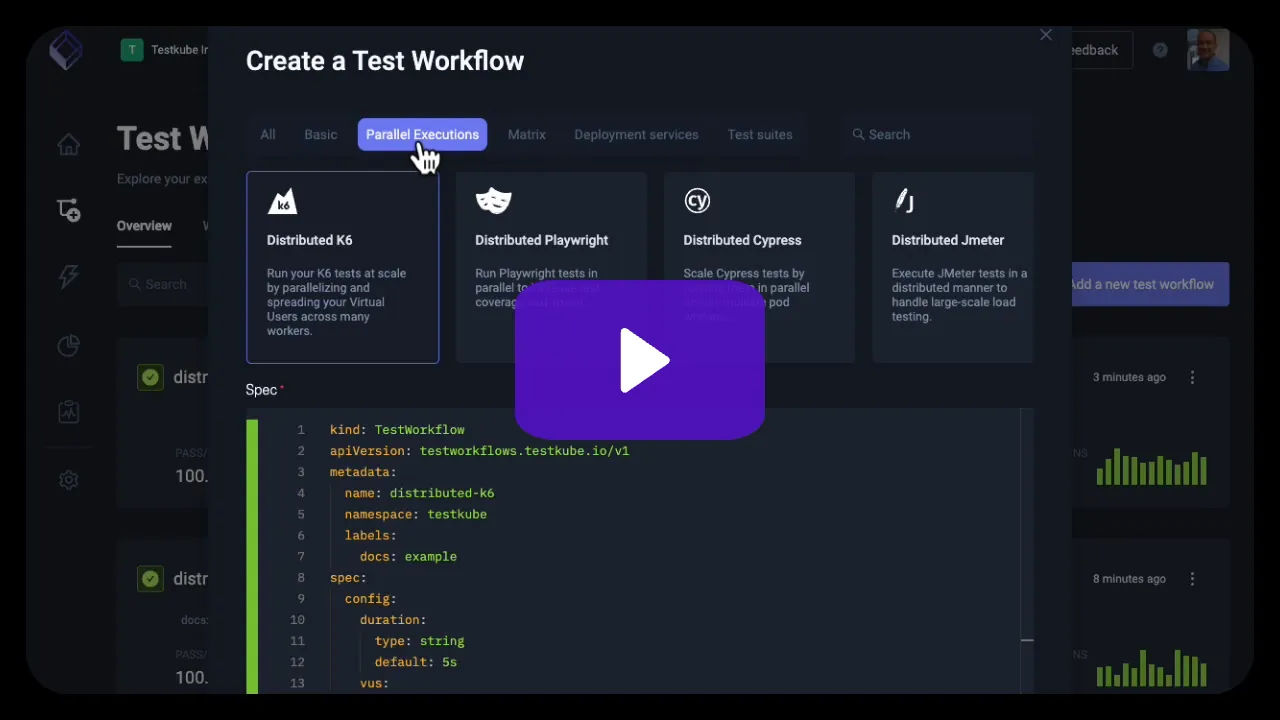This screenshot has height=720, width=1280.
Task: Click the 'docs: example' line
Action: (x=408, y=557)
